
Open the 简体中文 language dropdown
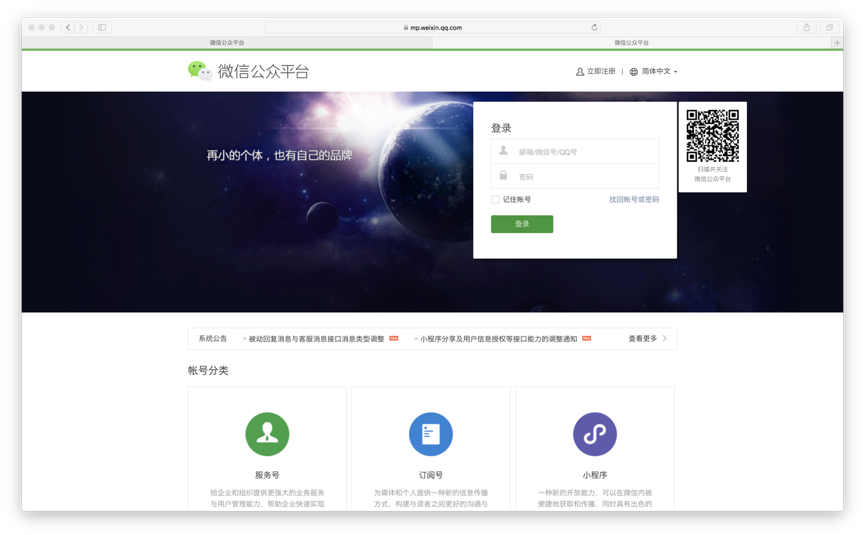tap(659, 72)
